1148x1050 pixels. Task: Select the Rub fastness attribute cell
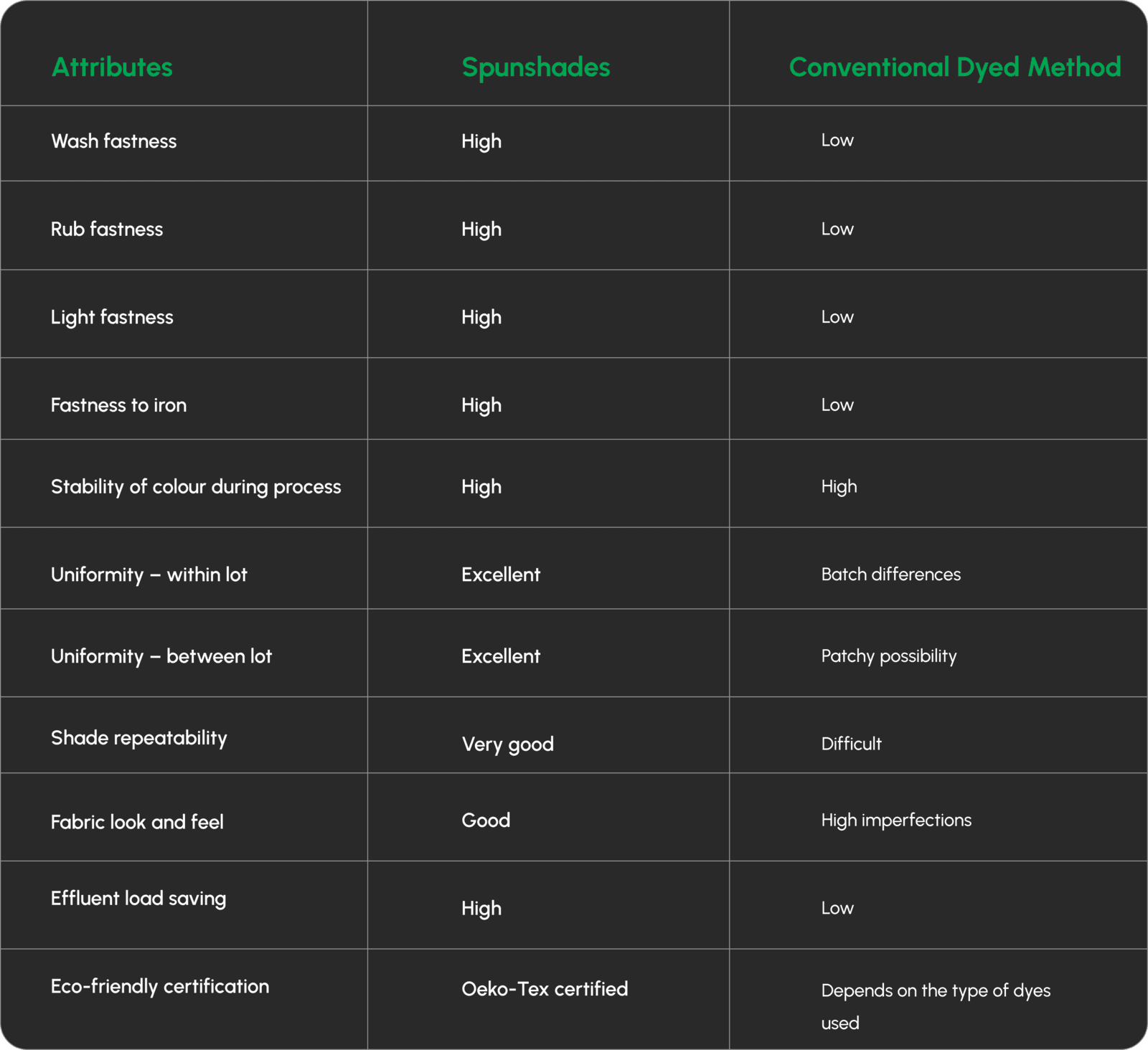tap(107, 230)
